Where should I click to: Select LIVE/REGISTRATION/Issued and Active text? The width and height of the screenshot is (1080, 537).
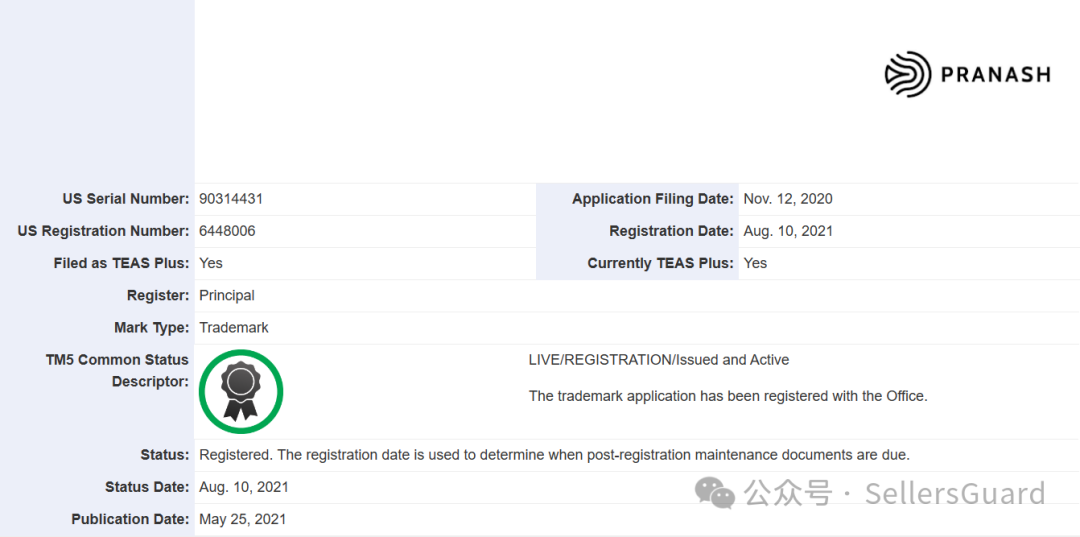(x=659, y=359)
